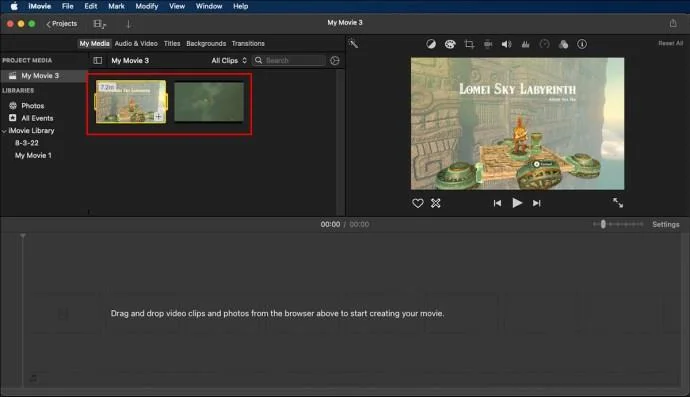Click the clip search field
The height and width of the screenshot is (397, 690).
[x=289, y=60]
